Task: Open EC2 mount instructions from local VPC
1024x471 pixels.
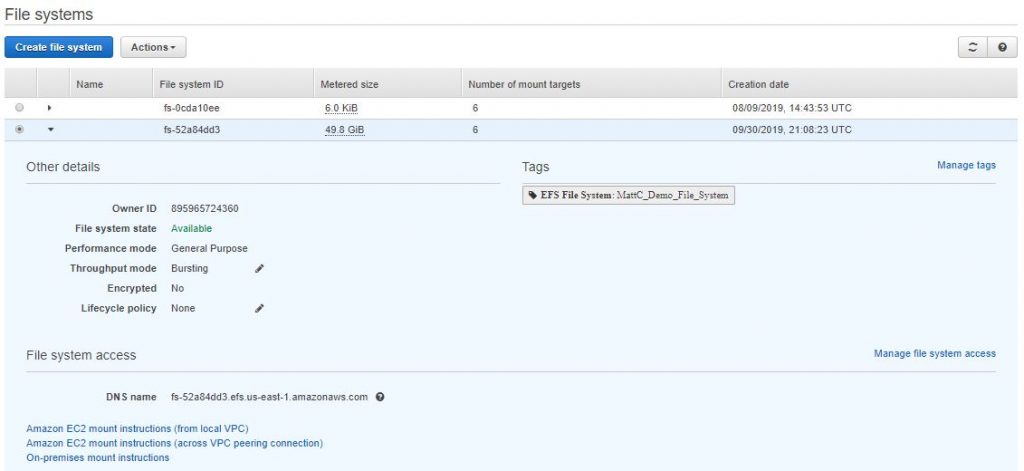Action: click(137, 429)
